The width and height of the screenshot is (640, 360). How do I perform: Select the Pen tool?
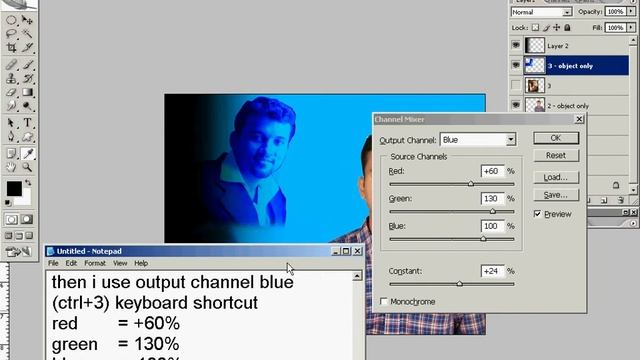pos(11,136)
